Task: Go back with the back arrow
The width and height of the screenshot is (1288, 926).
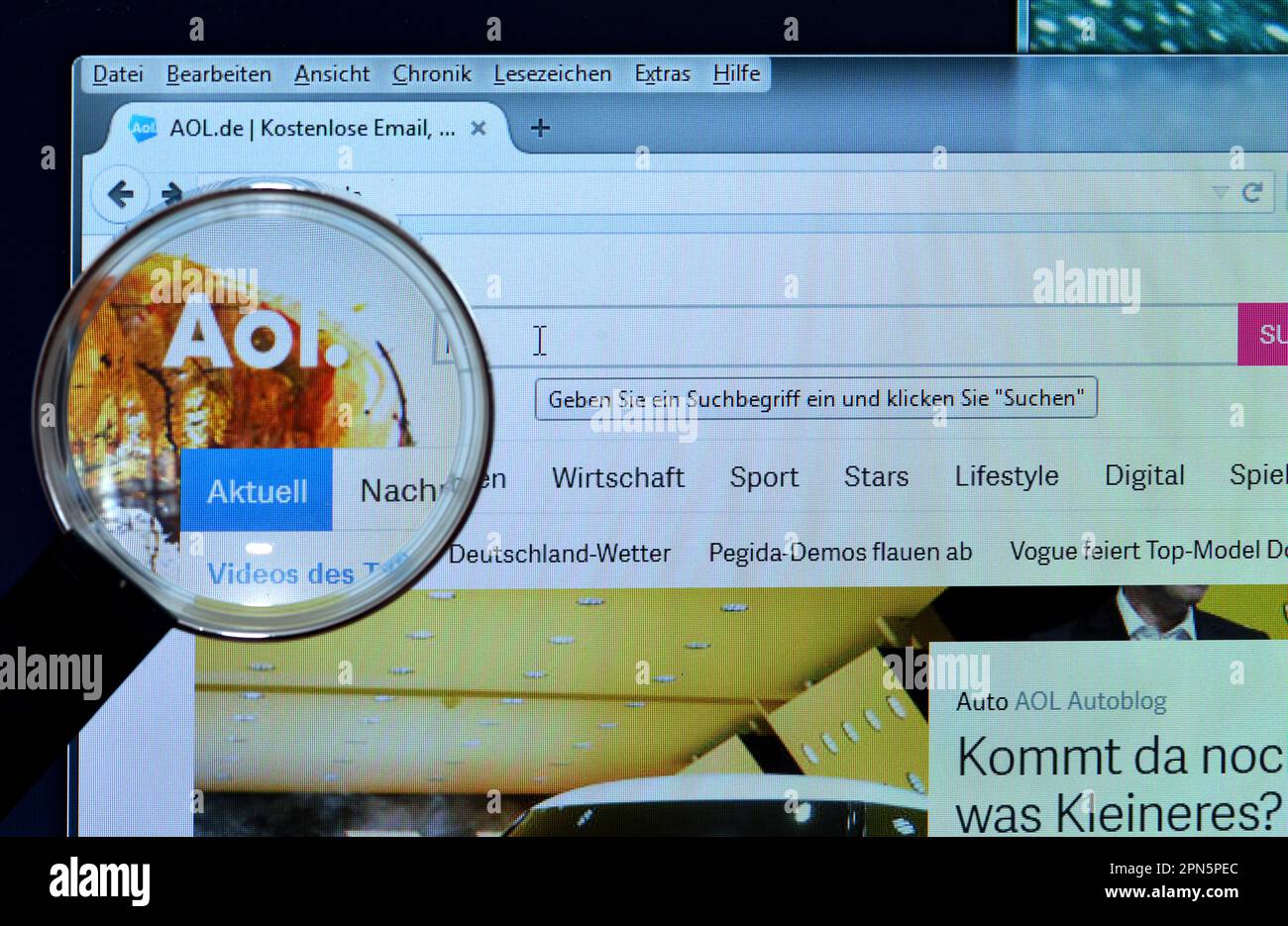Action: pos(120,194)
